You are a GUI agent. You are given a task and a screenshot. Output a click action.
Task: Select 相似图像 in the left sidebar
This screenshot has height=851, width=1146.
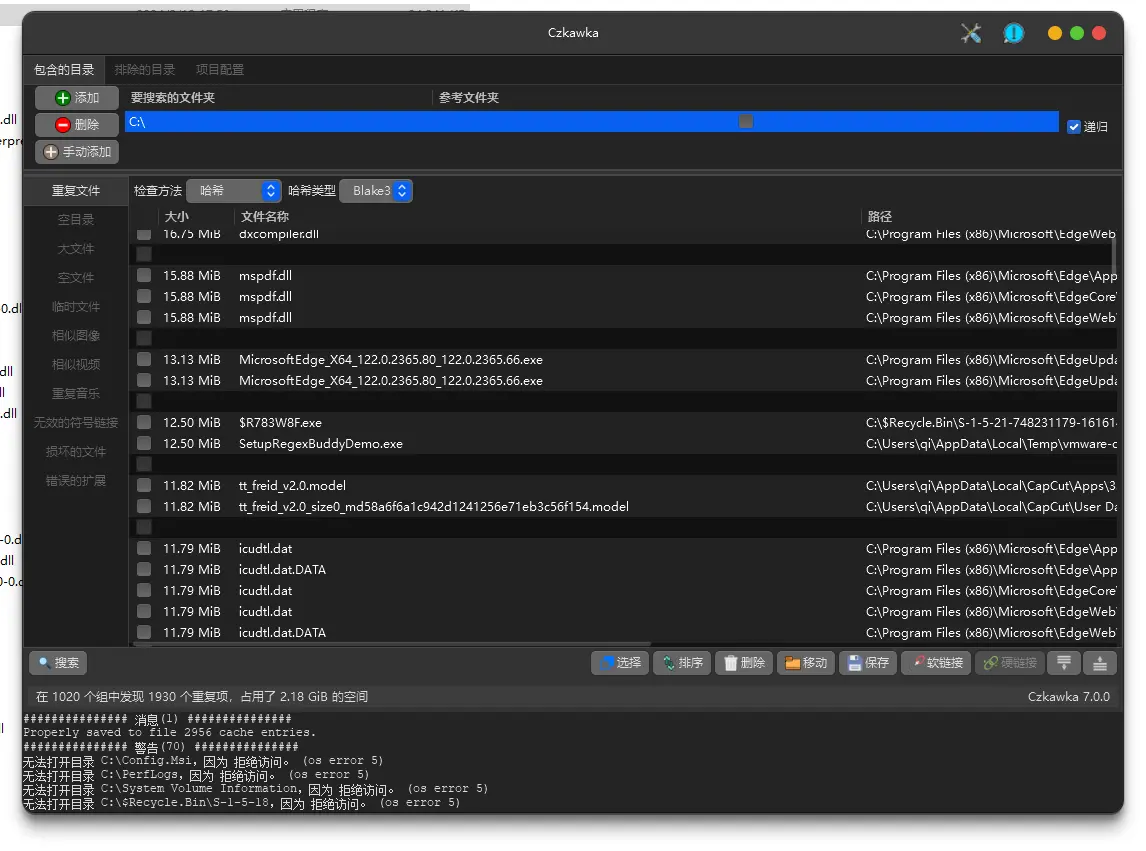(76, 336)
